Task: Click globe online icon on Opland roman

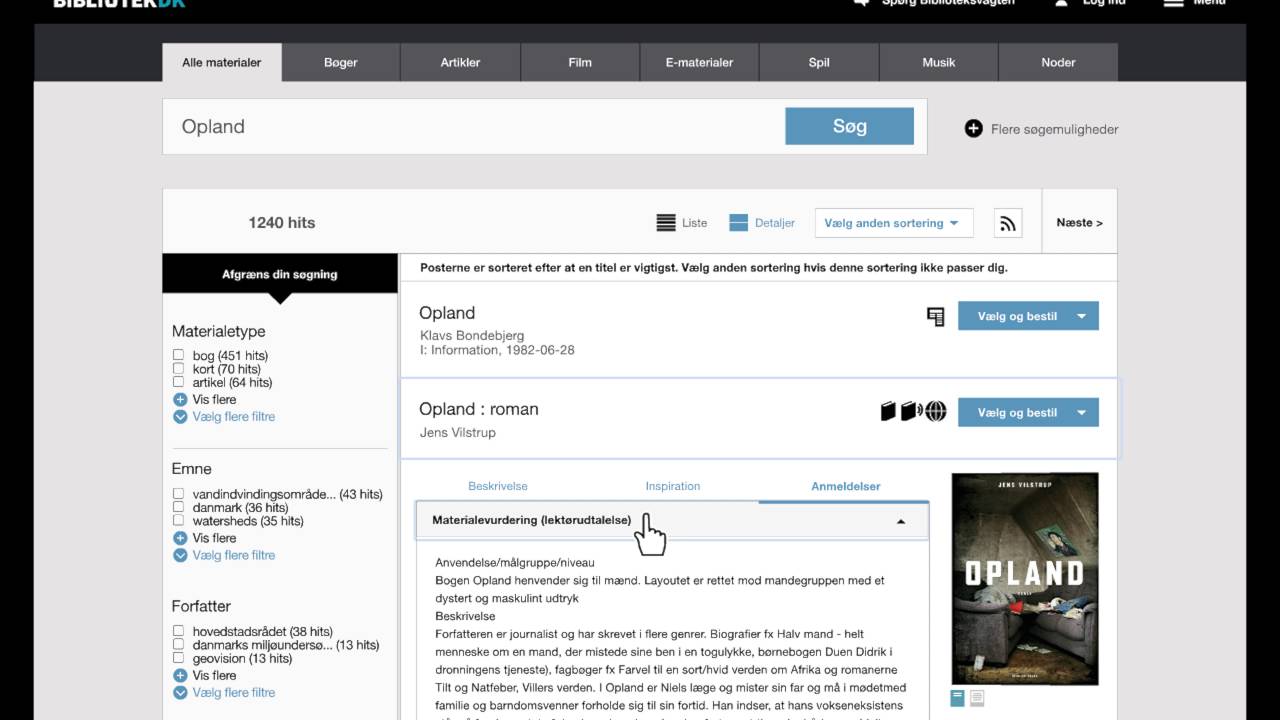Action: click(935, 411)
